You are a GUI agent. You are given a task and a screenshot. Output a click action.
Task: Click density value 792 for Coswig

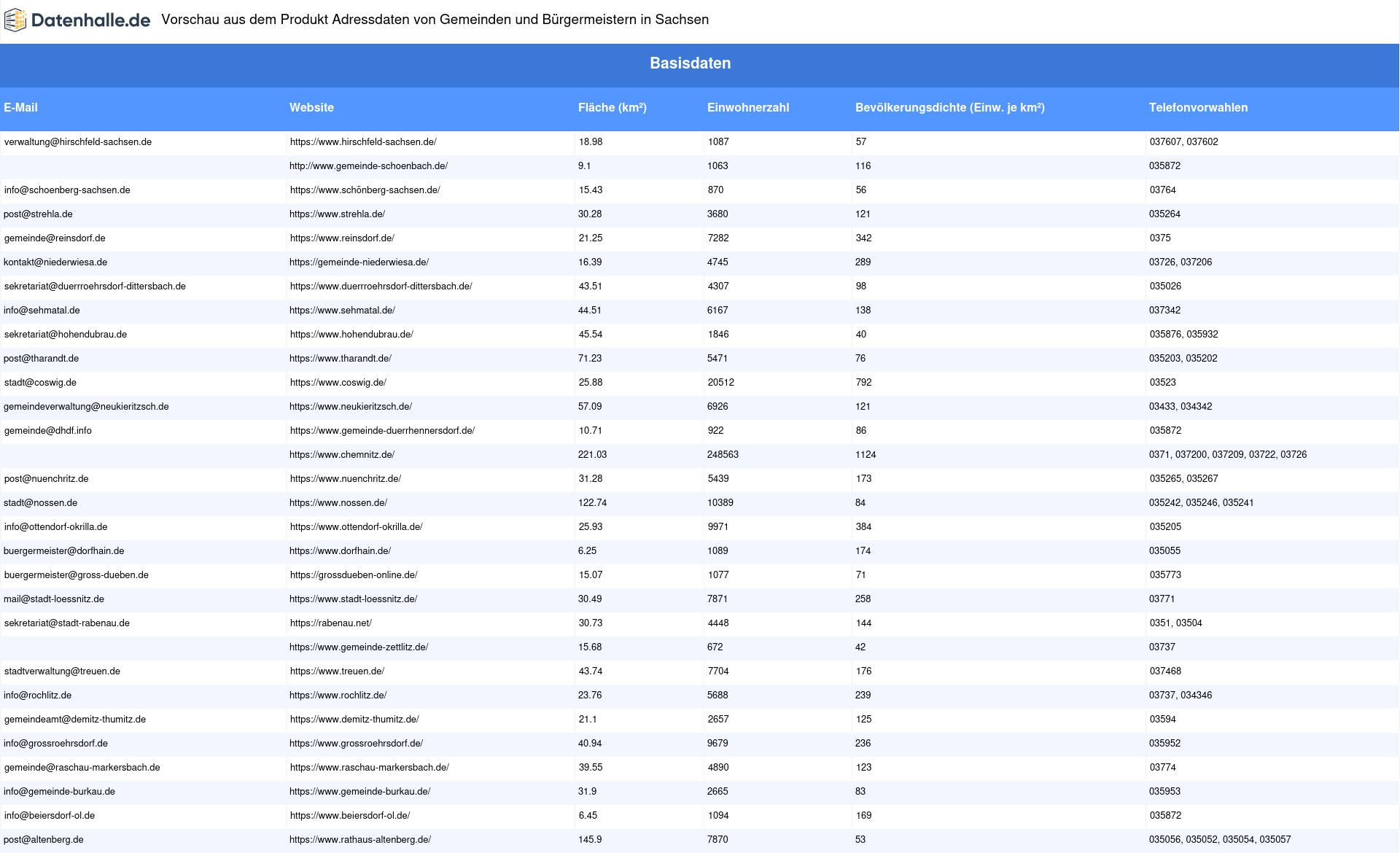point(864,383)
